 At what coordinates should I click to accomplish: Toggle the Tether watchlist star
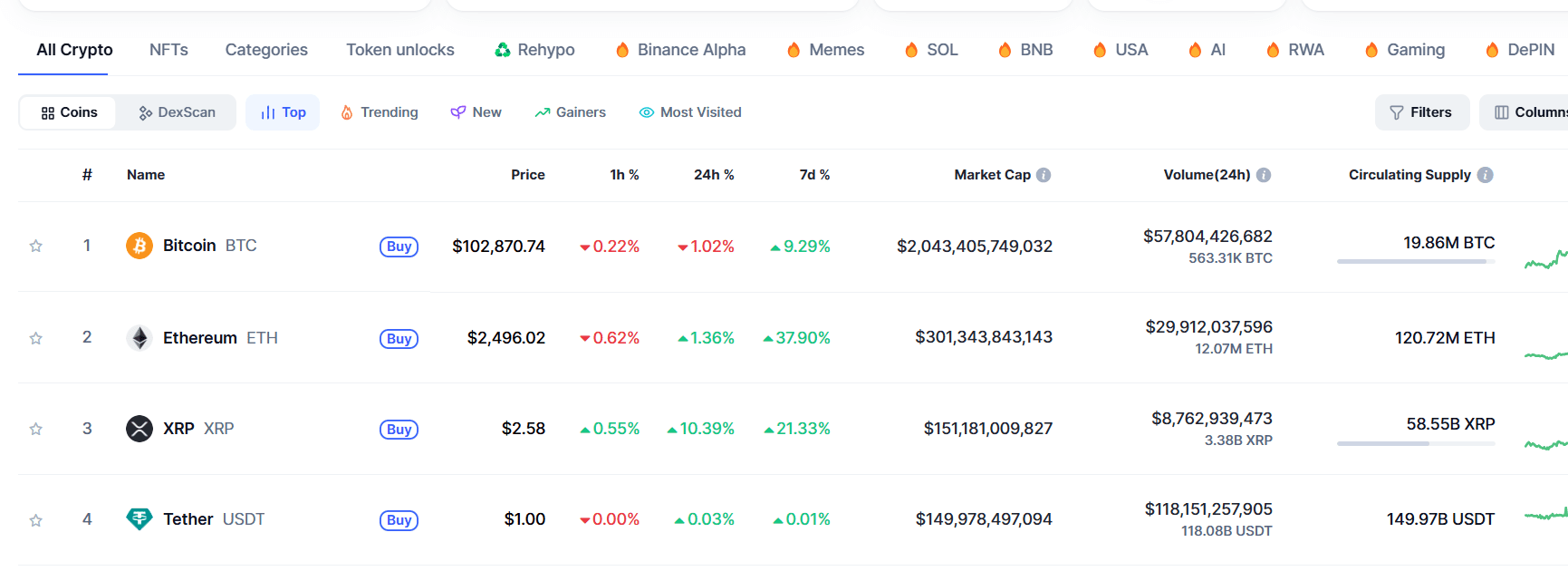(x=35, y=519)
